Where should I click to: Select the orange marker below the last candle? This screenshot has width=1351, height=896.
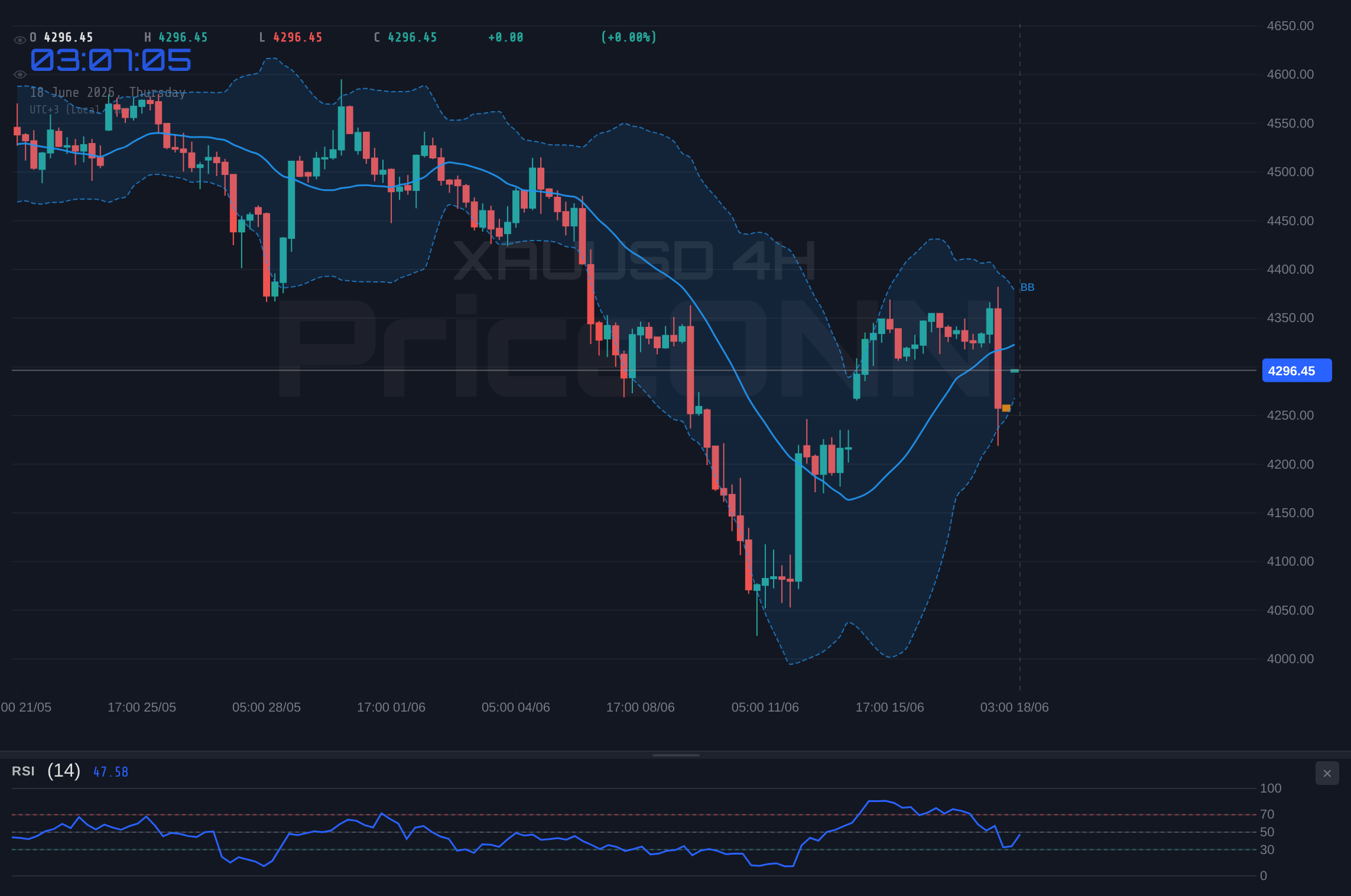[1006, 408]
